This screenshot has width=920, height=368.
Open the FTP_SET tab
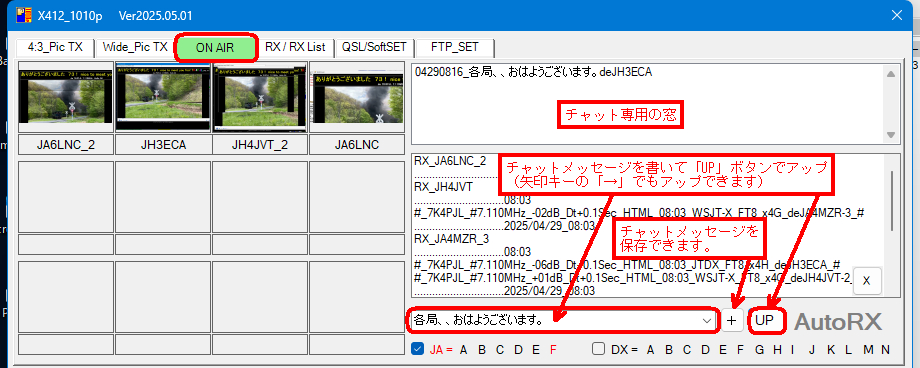coord(455,48)
